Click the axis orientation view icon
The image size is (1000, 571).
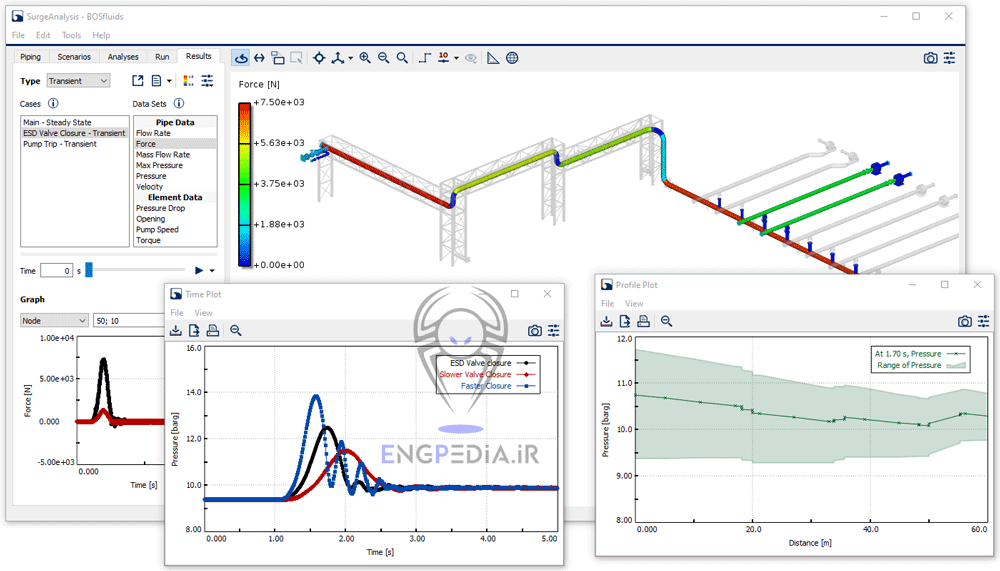[x=337, y=58]
